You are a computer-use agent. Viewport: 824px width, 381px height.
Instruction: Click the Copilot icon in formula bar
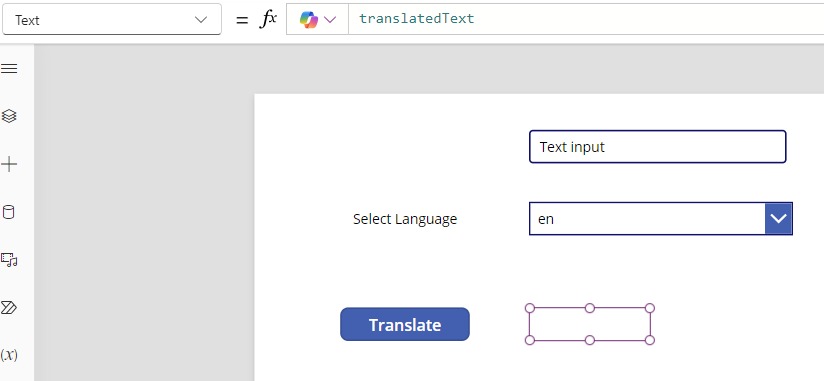coord(308,19)
